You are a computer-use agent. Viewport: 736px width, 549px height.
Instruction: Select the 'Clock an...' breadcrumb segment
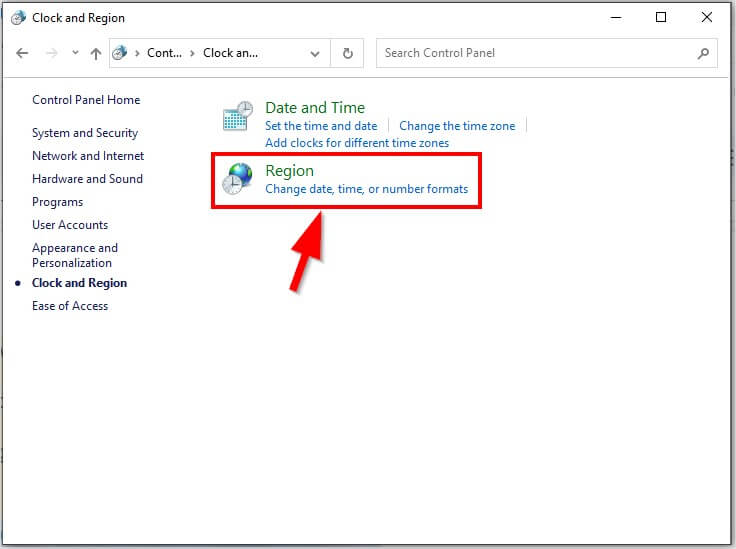pos(230,53)
